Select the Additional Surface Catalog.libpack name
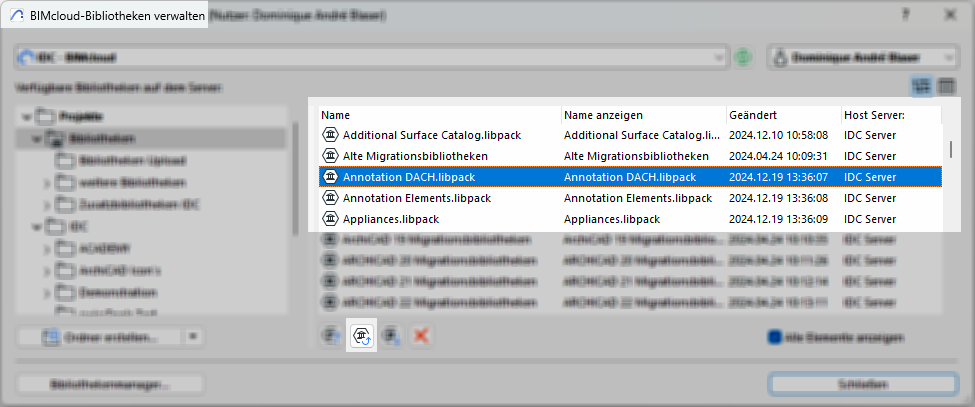The image size is (975, 407). 432,135
